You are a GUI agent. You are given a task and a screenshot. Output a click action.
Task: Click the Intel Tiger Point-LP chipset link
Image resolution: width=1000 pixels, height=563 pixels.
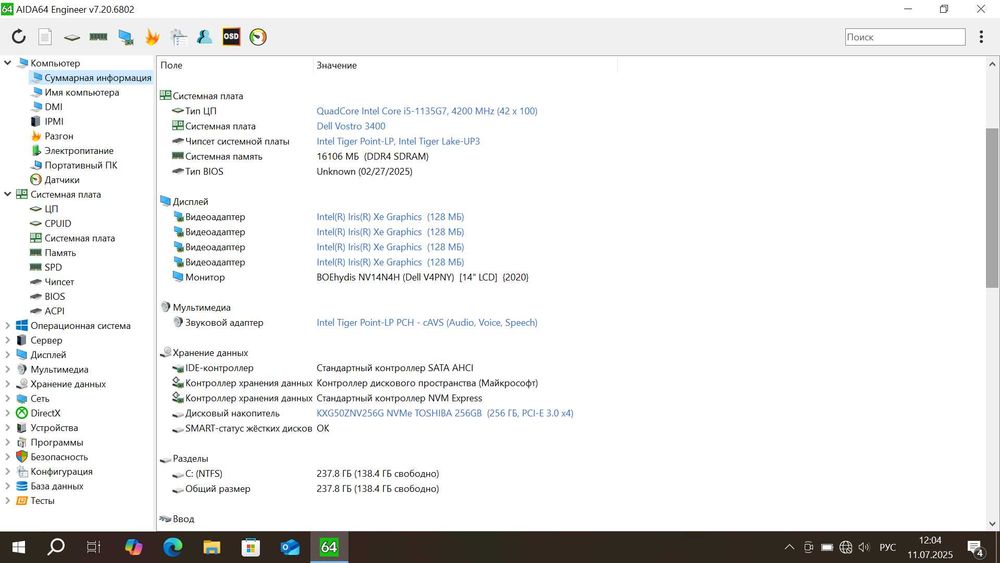398,142
